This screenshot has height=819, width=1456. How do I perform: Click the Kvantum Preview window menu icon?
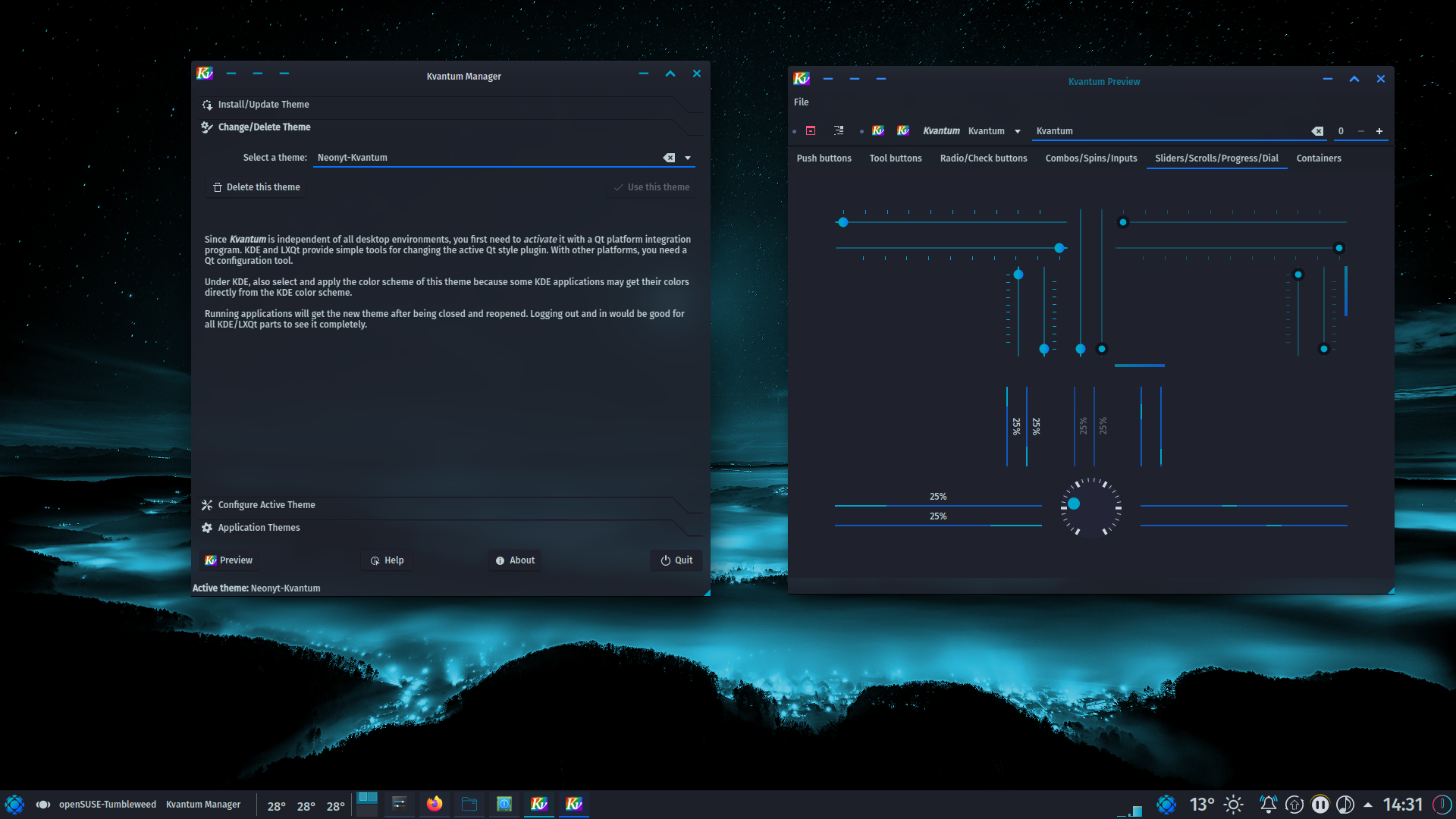[802, 79]
